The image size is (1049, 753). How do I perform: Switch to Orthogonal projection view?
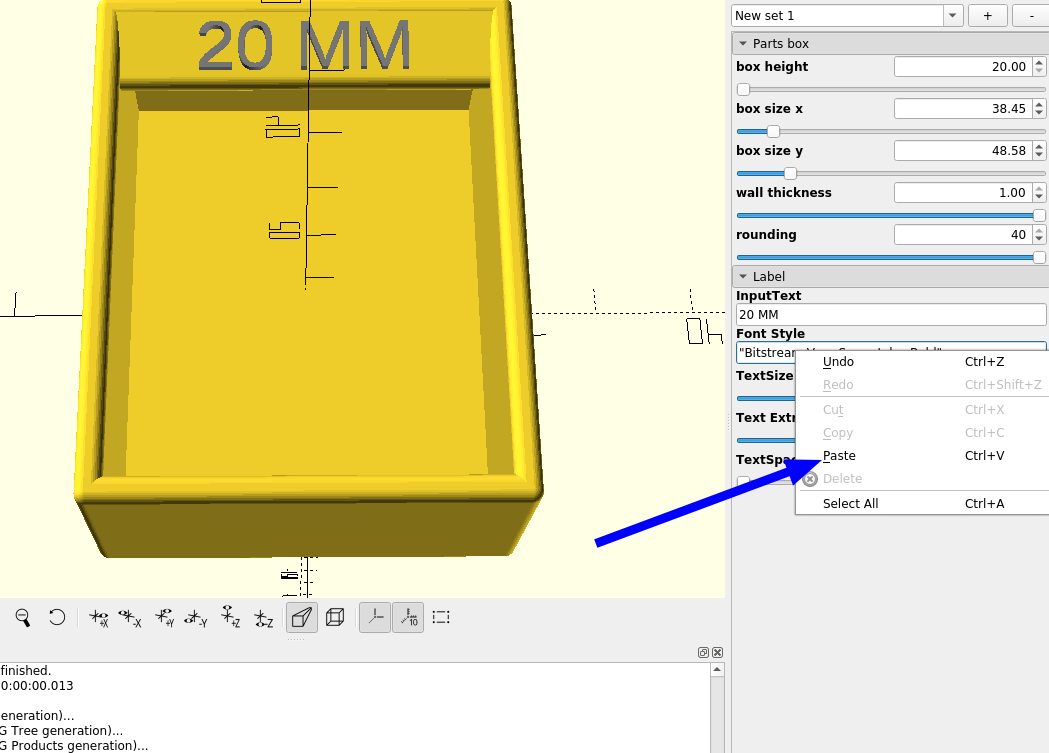tap(334, 617)
